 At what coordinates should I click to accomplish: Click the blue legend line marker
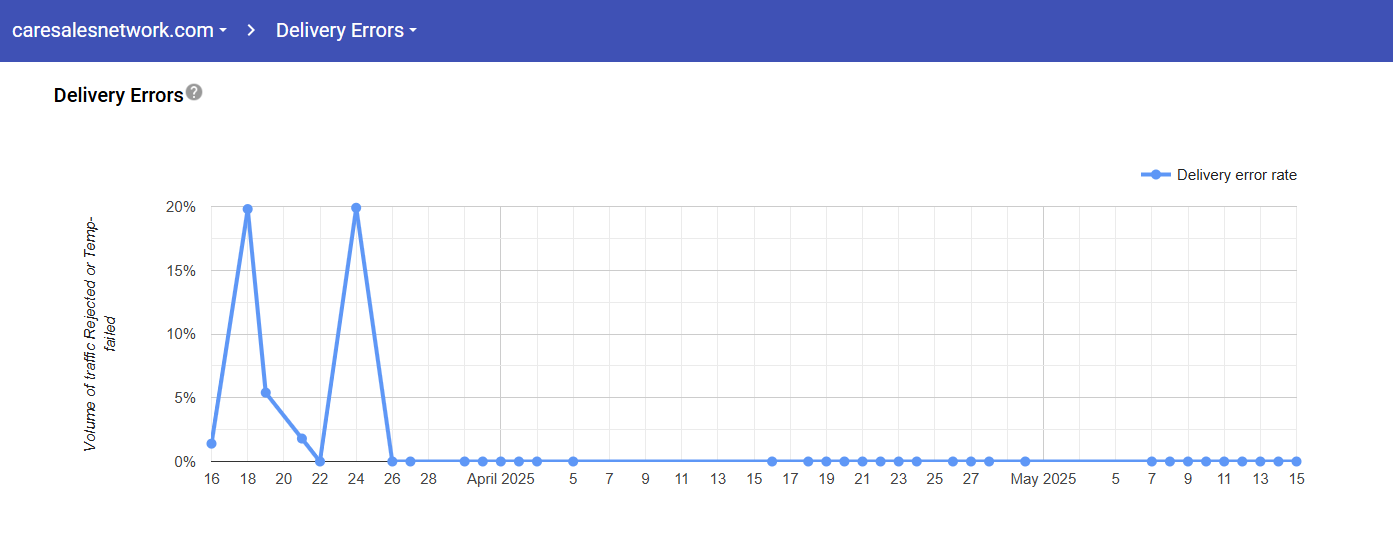[1156, 175]
